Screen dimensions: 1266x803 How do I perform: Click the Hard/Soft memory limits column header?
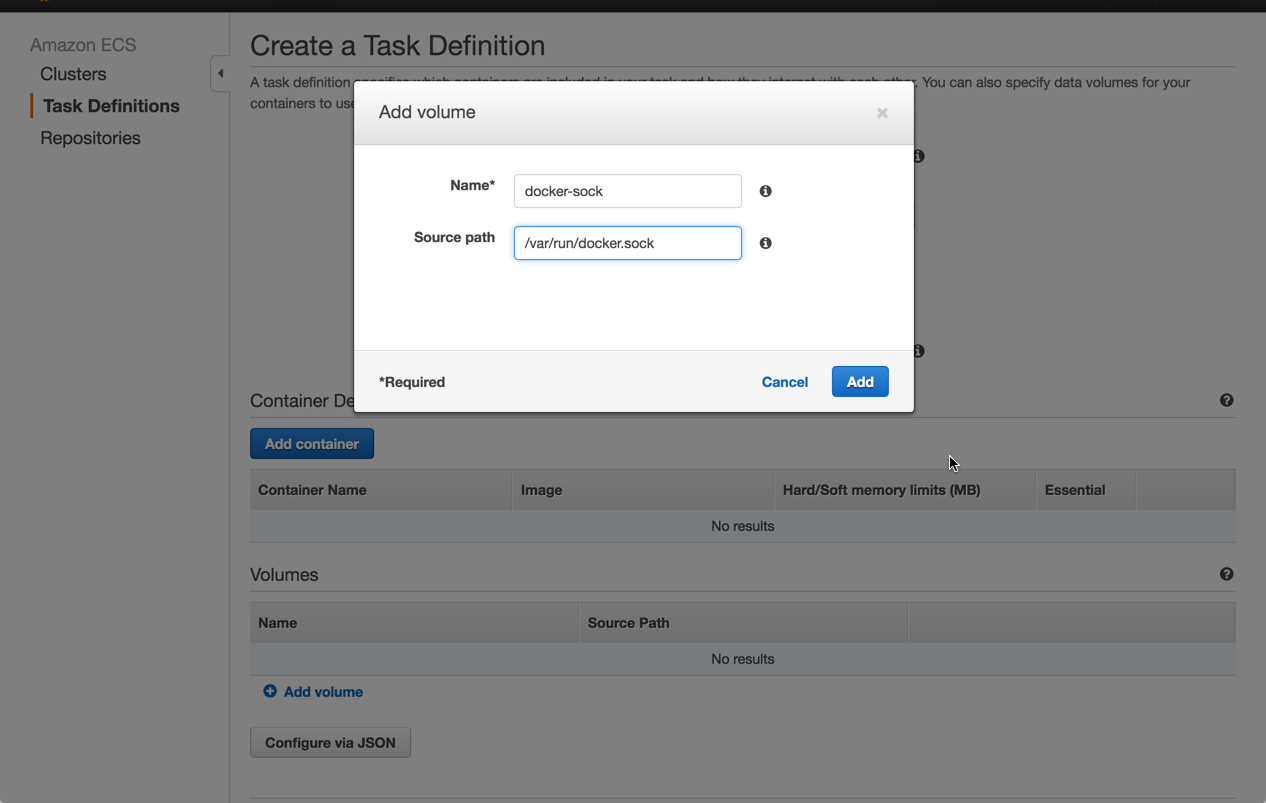click(881, 490)
